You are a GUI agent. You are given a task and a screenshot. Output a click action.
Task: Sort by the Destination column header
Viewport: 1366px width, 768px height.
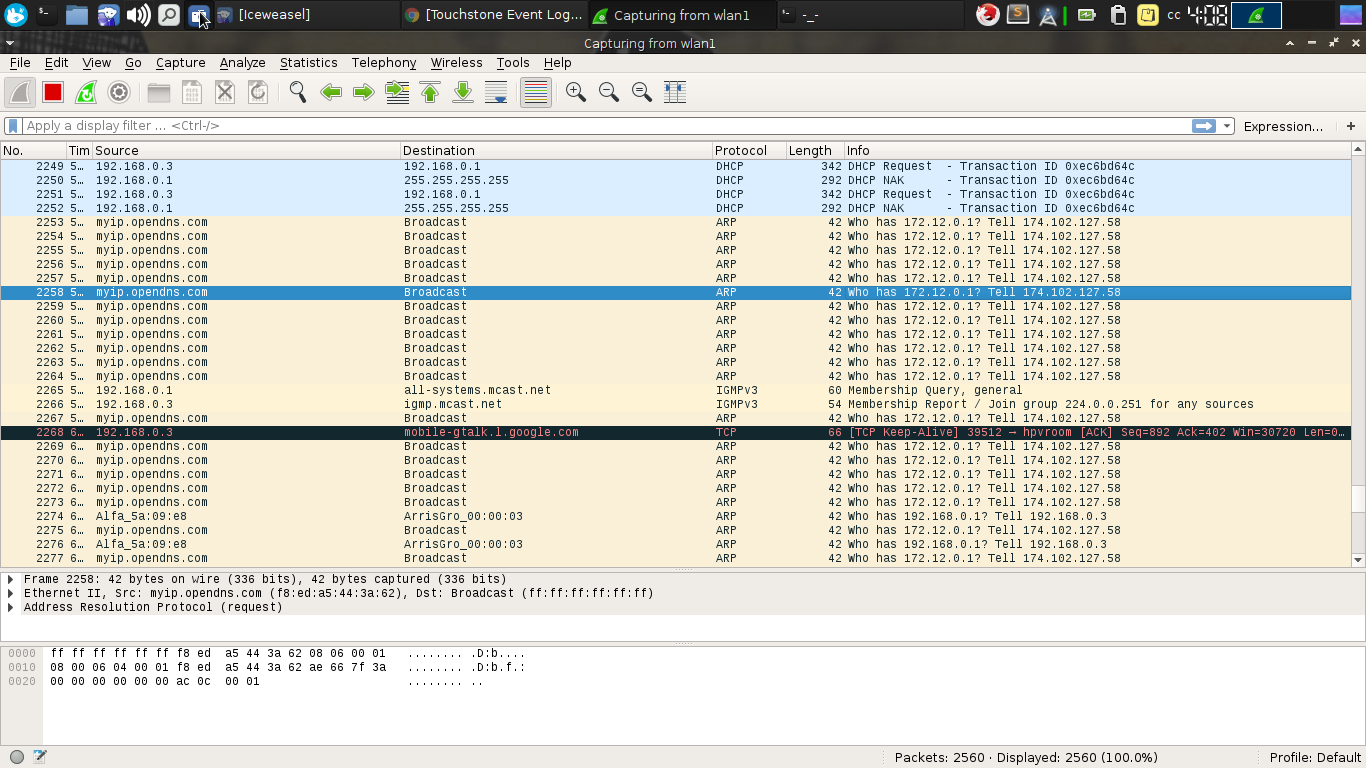[556, 150]
